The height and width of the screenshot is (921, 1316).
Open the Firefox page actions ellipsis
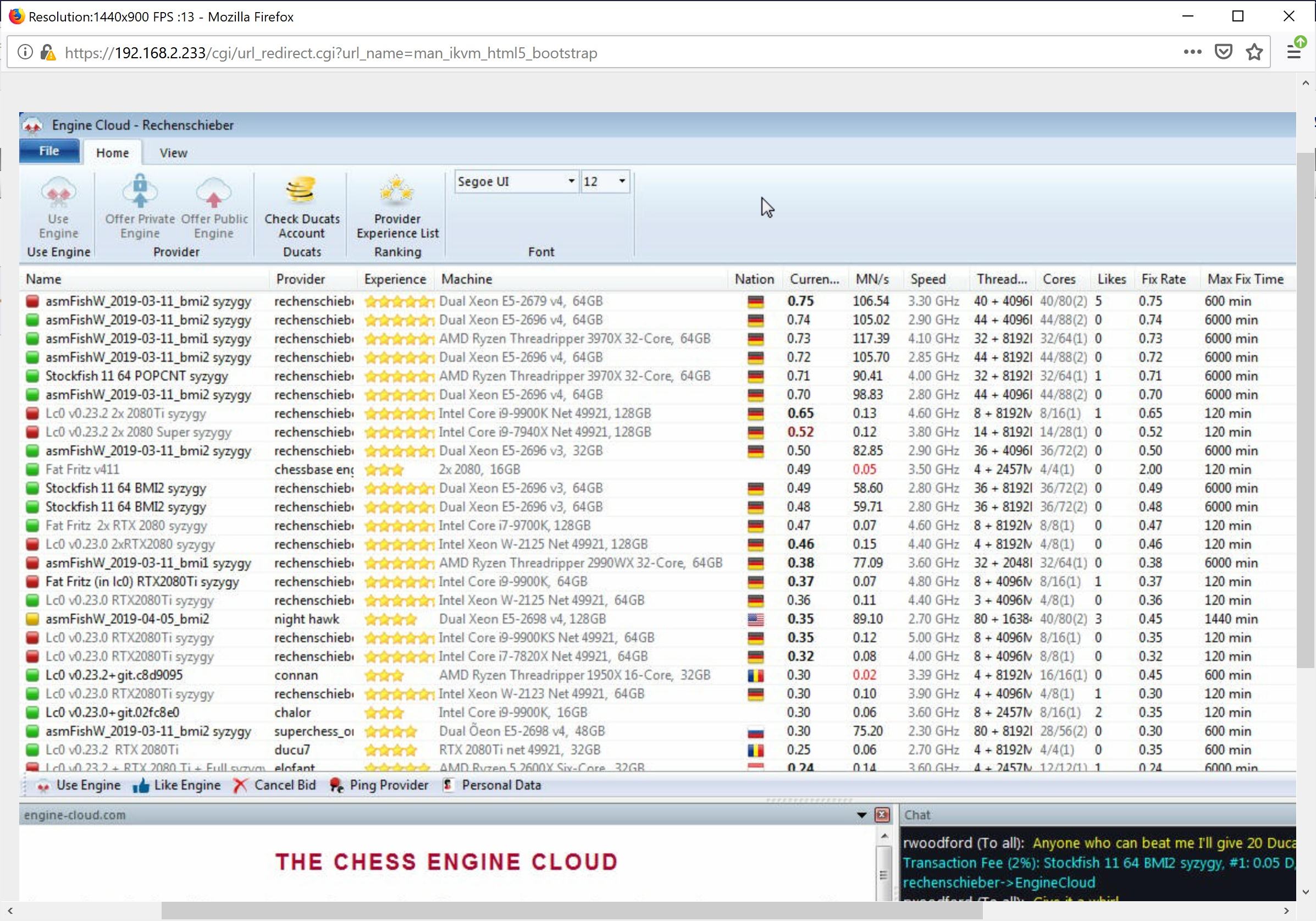[1192, 52]
